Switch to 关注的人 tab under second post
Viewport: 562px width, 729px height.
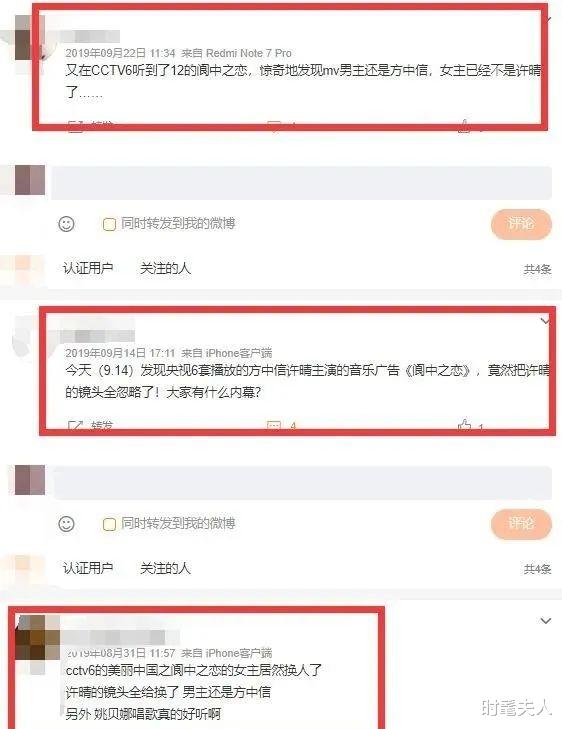[165, 568]
